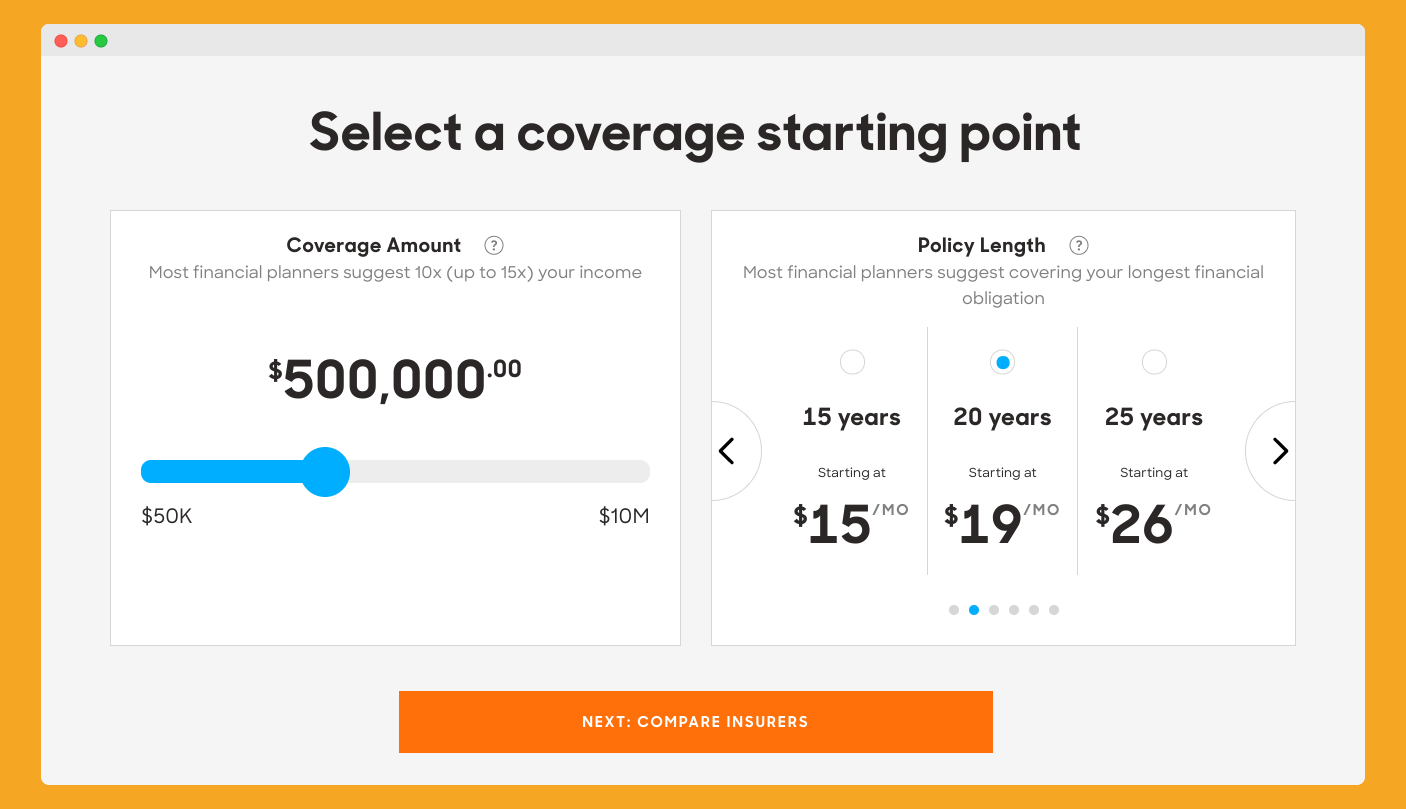This screenshot has width=1406, height=809.
Task: Click the Next: Compare Insurers button
Action: 696,722
